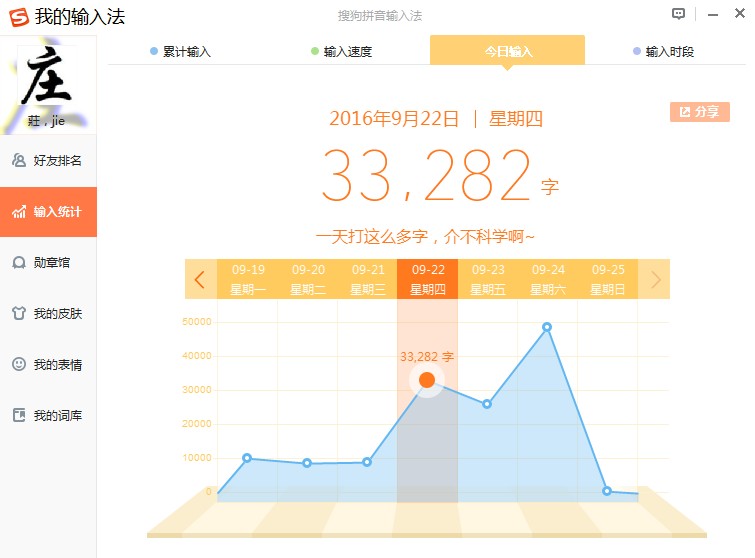The height and width of the screenshot is (558, 755).
Task: Select 输入统计 in the sidebar
Action: coord(48,212)
